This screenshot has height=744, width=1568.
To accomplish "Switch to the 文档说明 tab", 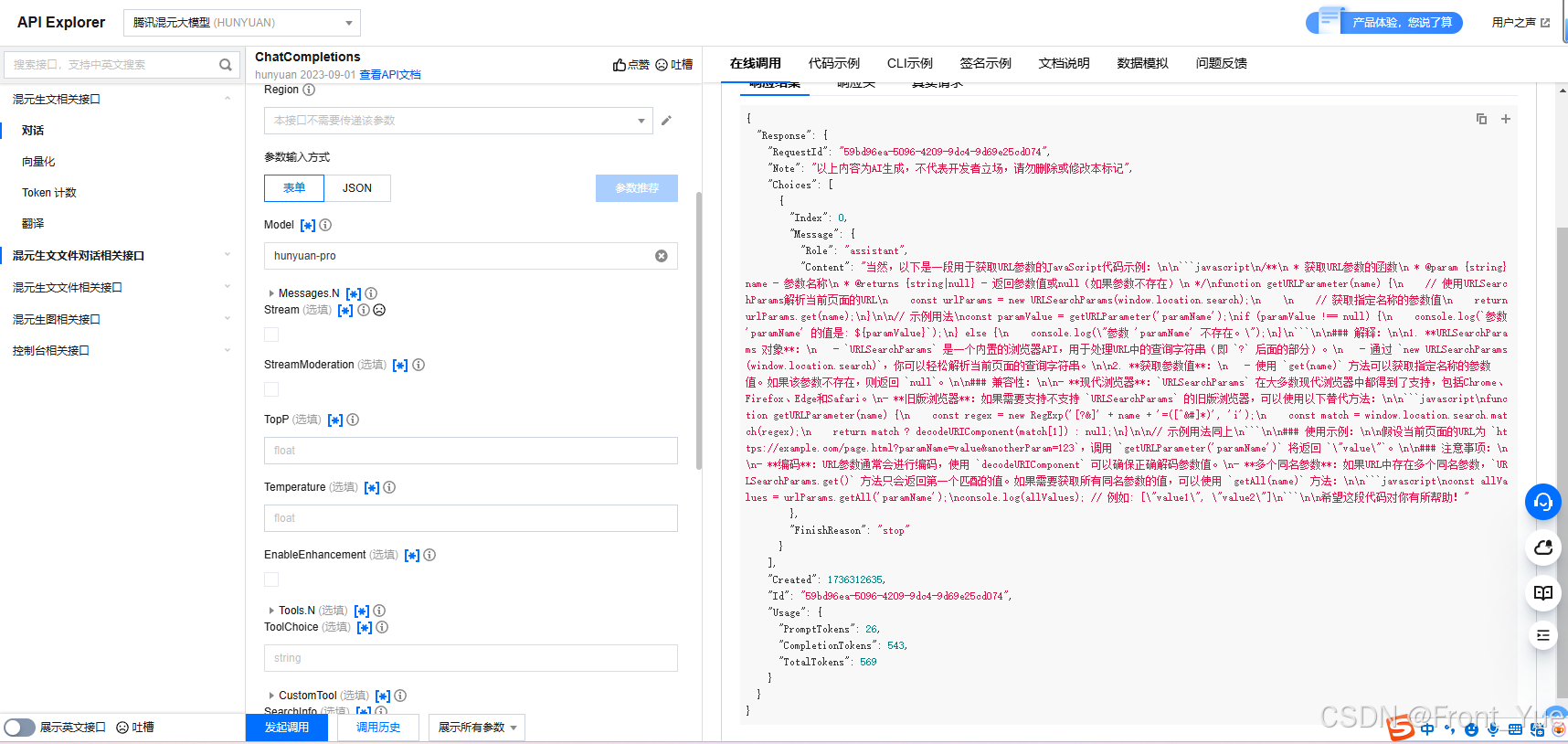I will 1065,63.
